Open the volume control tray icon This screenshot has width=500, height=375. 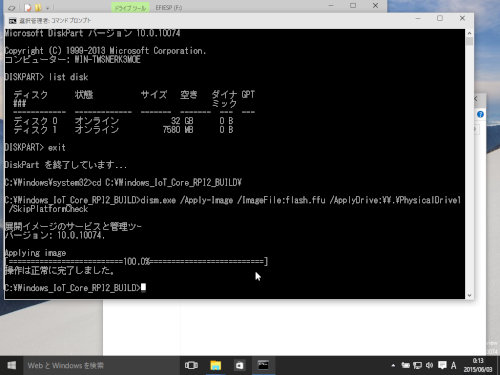pos(429,366)
